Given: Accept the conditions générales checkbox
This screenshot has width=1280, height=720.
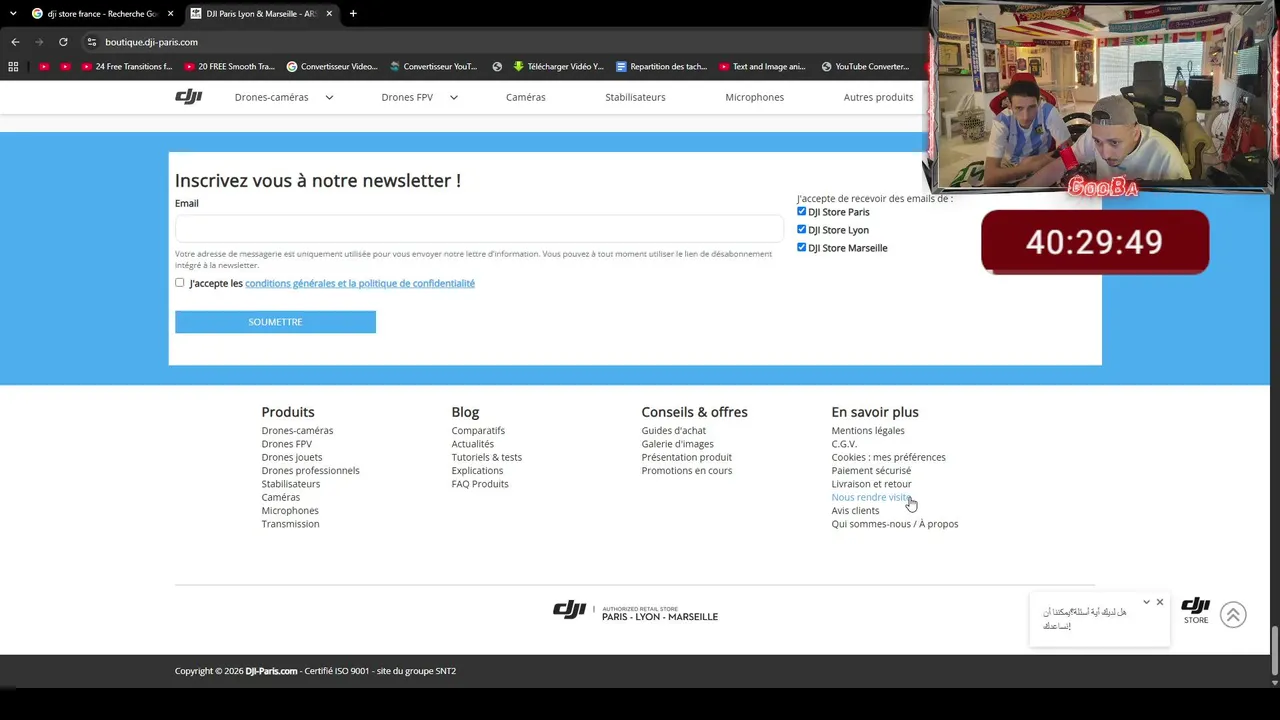Looking at the screenshot, I should (180, 283).
